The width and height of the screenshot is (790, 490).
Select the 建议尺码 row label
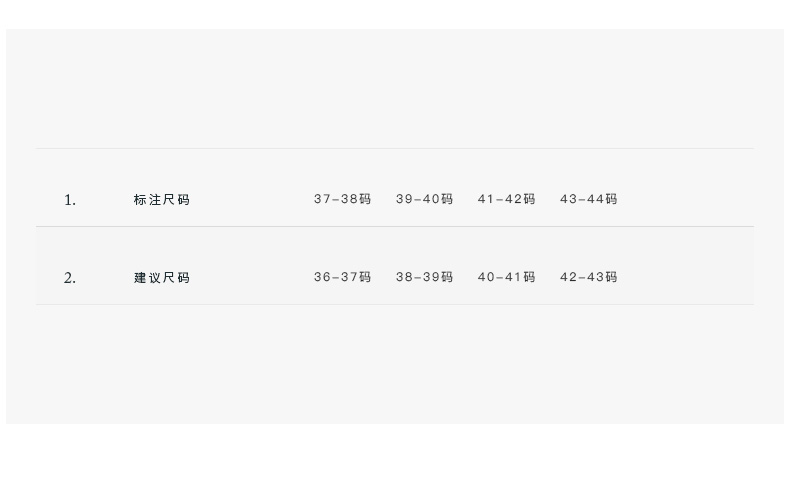pos(161,278)
